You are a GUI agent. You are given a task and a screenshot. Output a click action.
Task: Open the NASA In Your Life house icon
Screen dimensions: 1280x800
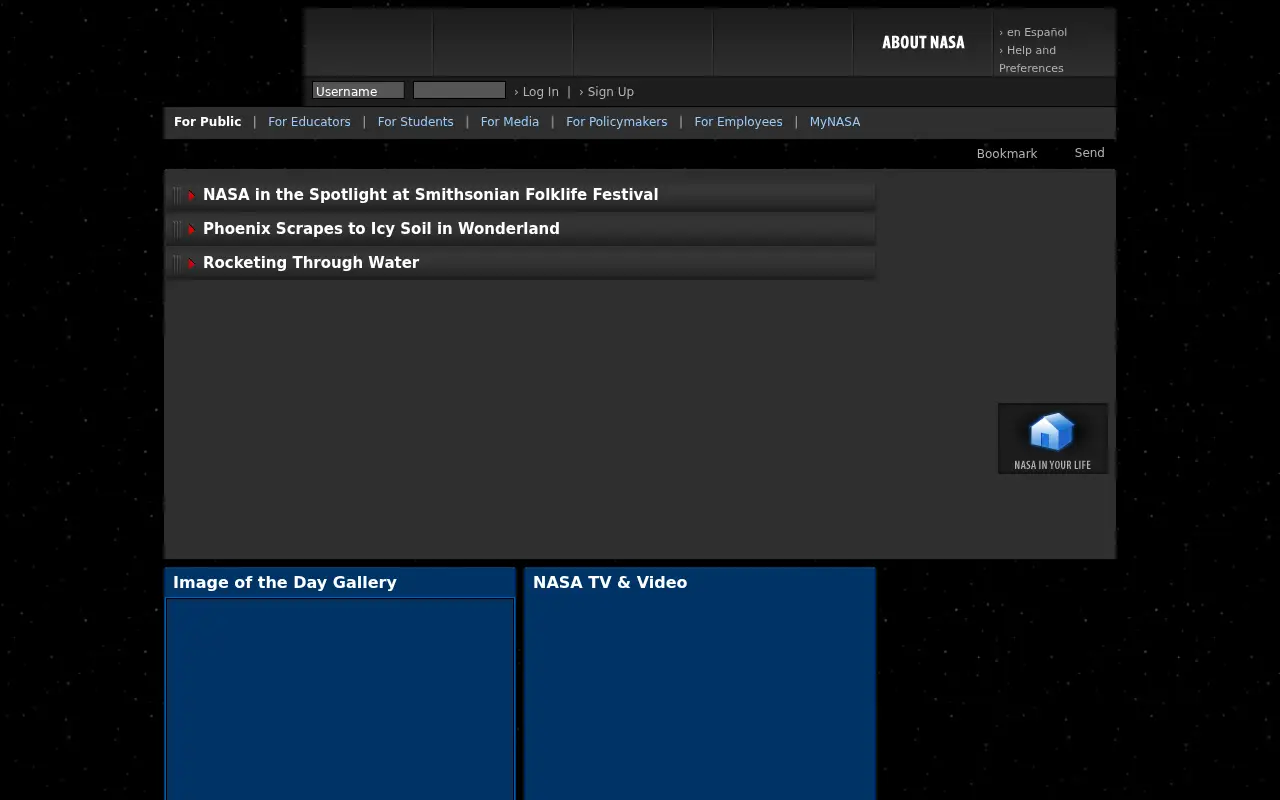(1052, 438)
